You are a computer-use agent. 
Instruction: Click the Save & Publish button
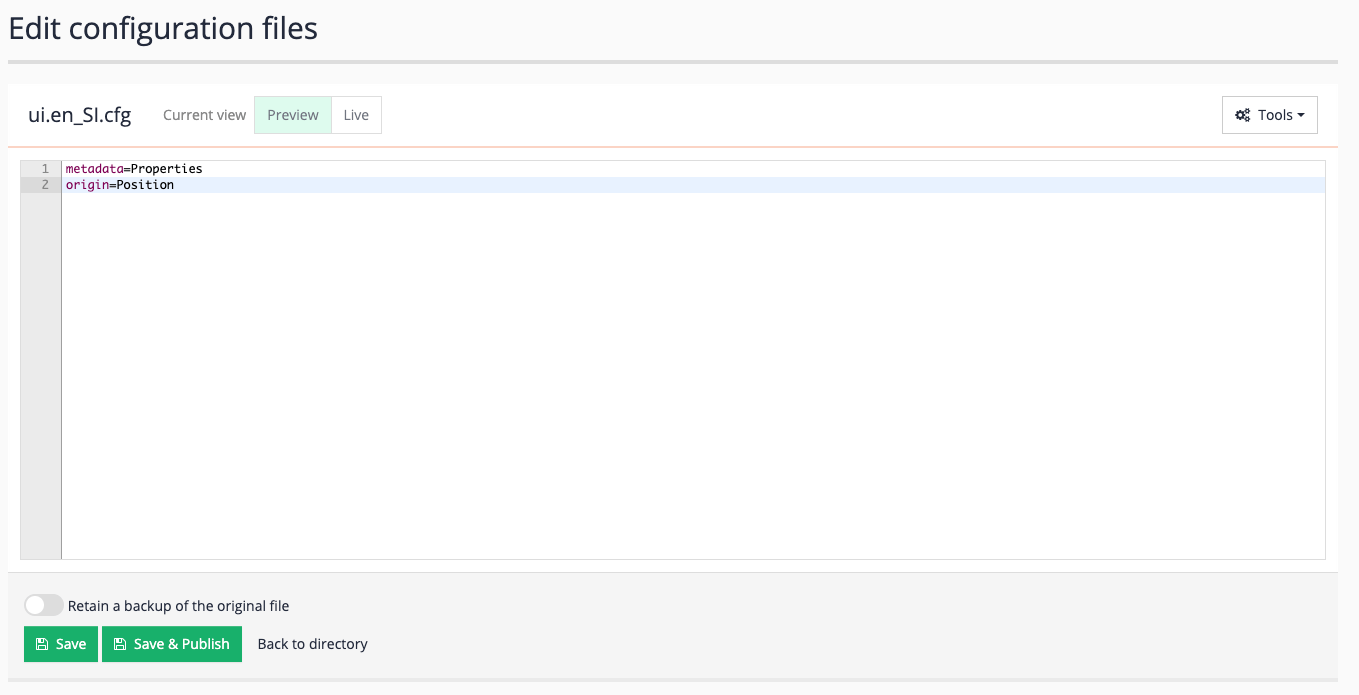(171, 644)
